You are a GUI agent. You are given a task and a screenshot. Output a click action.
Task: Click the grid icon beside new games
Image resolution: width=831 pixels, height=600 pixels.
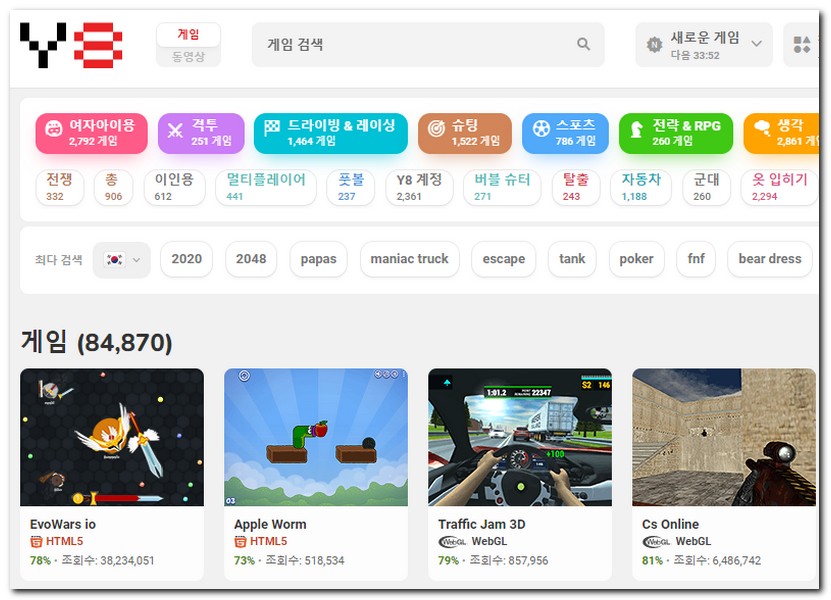pyautogui.click(x=802, y=45)
